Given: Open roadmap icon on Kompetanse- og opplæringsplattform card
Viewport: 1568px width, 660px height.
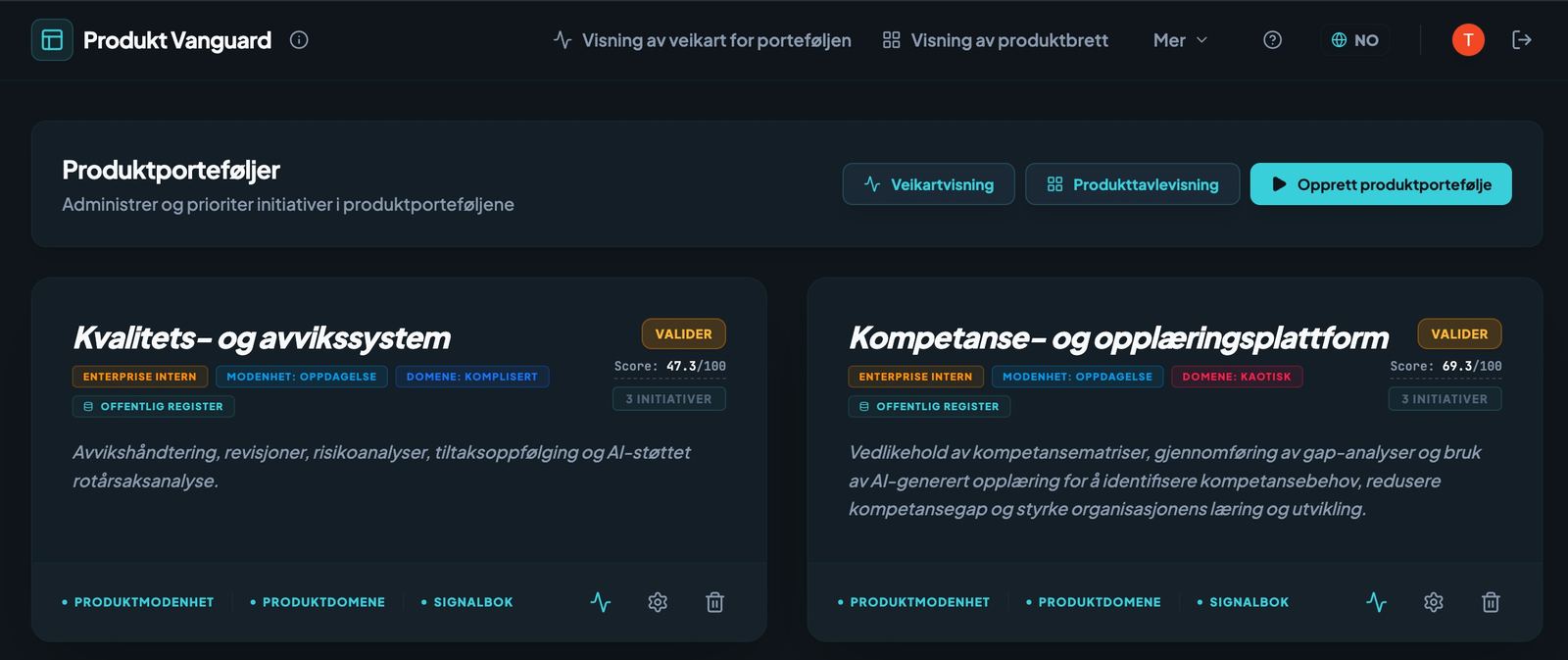Looking at the screenshot, I should pyautogui.click(x=1376, y=602).
